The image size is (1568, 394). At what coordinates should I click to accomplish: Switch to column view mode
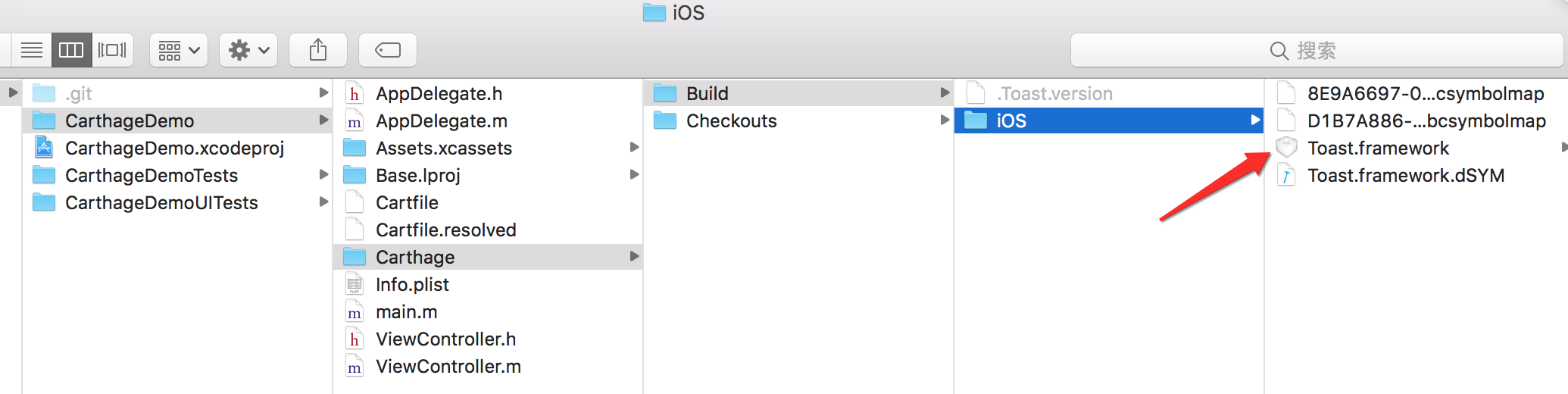[71, 51]
